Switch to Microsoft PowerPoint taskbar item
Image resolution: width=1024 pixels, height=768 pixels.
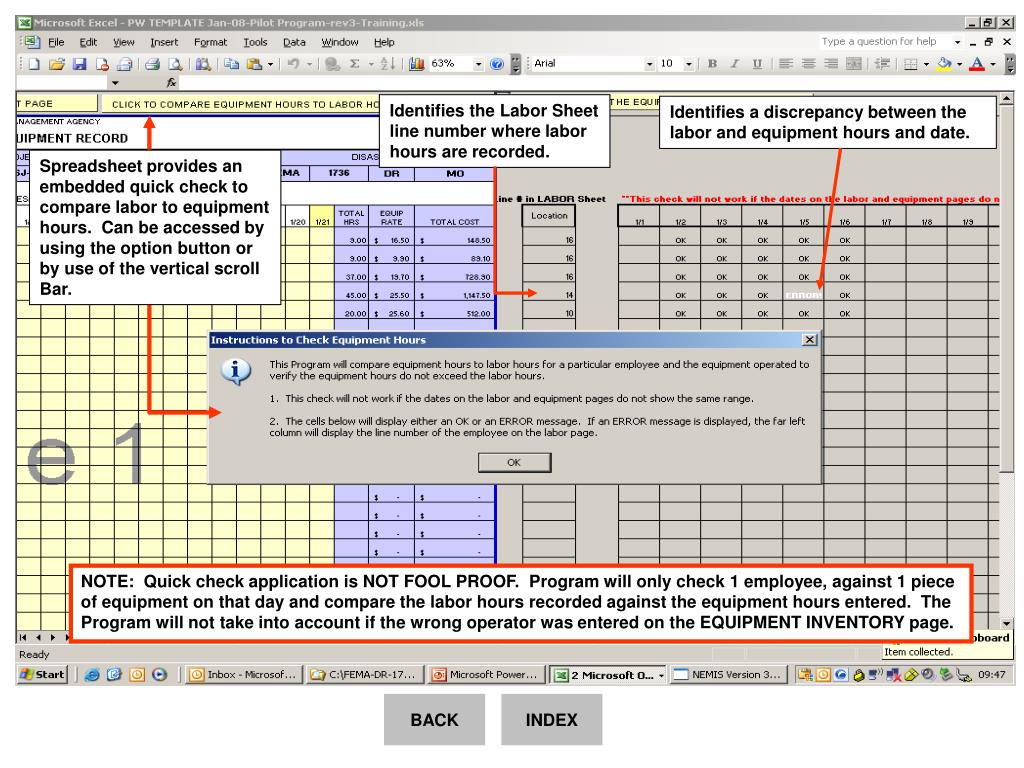[486, 675]
